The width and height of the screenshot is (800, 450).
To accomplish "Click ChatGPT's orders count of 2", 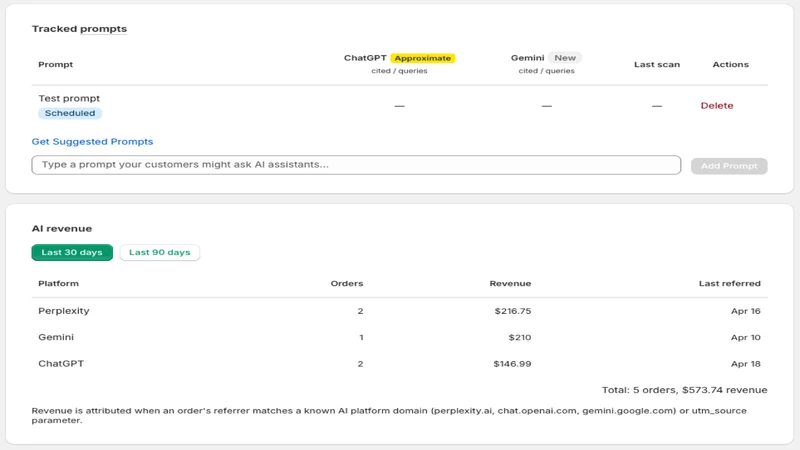I will pyautogui.click(x=360, y=364).
